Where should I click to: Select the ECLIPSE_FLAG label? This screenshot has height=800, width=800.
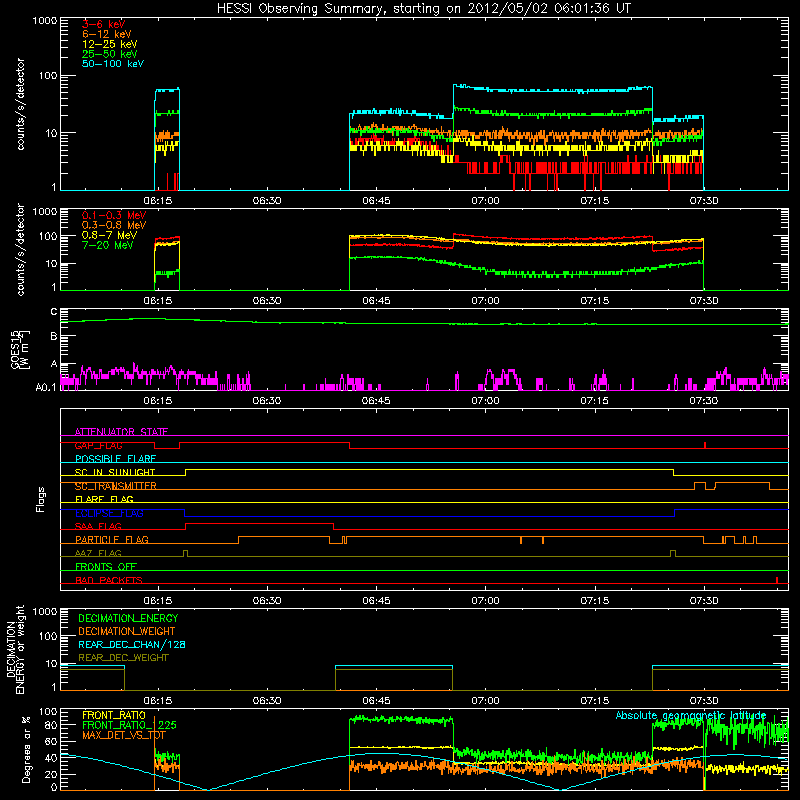coord(109,513)
